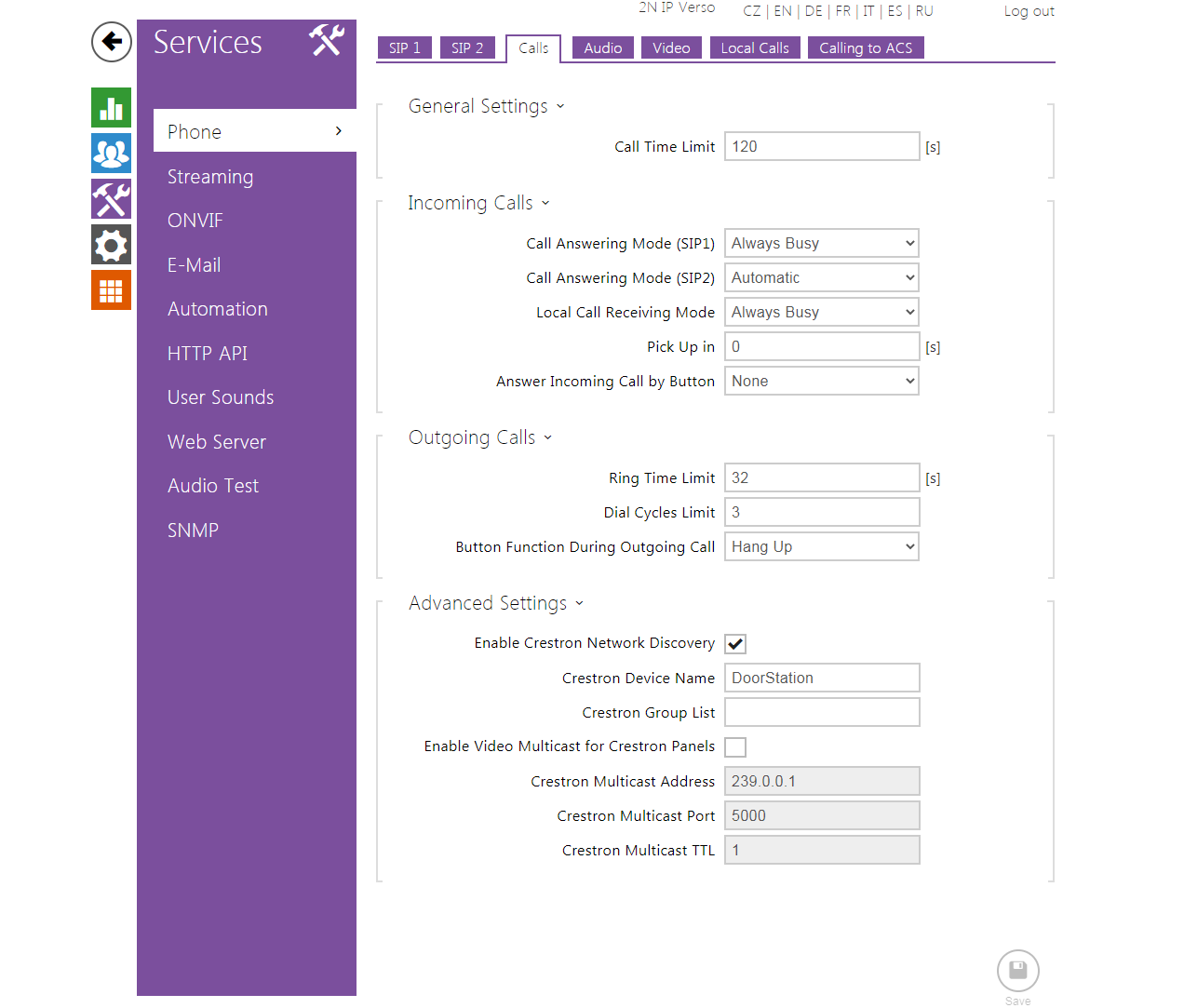Switch to the Calling to ACS tab
The width and height of the screenshot is (1184, 1008).
(x=865, y=48)
